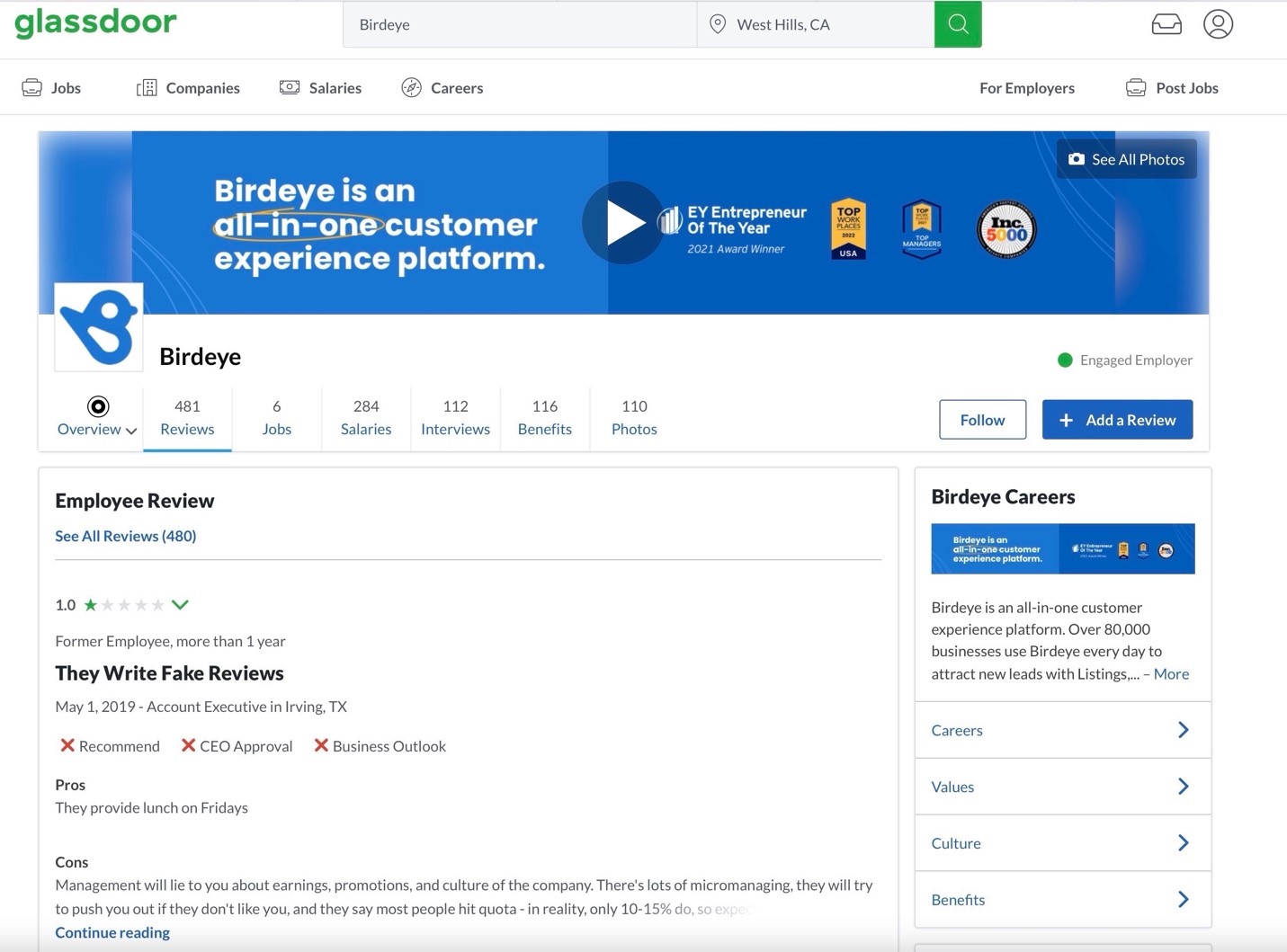The image size is (1287, 952).
Task: Click the Companies briefcase icon
Action: click(x=147, y=87)
